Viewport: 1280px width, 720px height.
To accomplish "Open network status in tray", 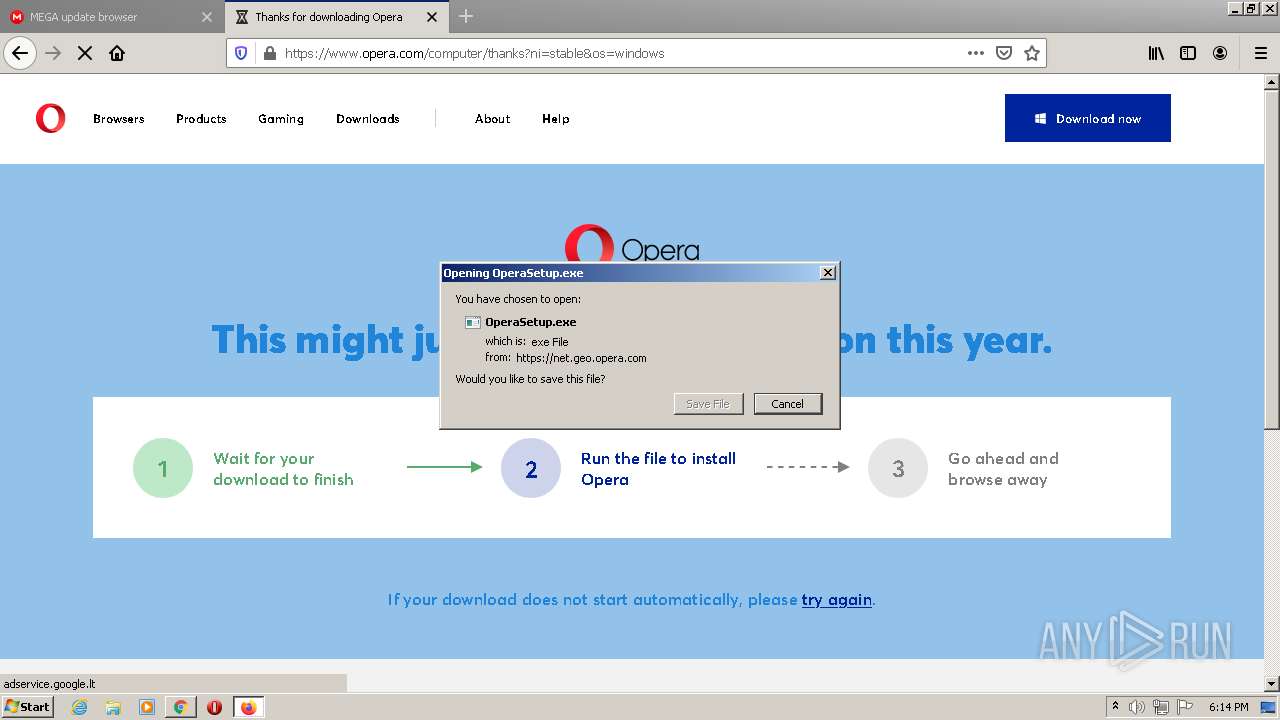I will [x=1161, y=707].
